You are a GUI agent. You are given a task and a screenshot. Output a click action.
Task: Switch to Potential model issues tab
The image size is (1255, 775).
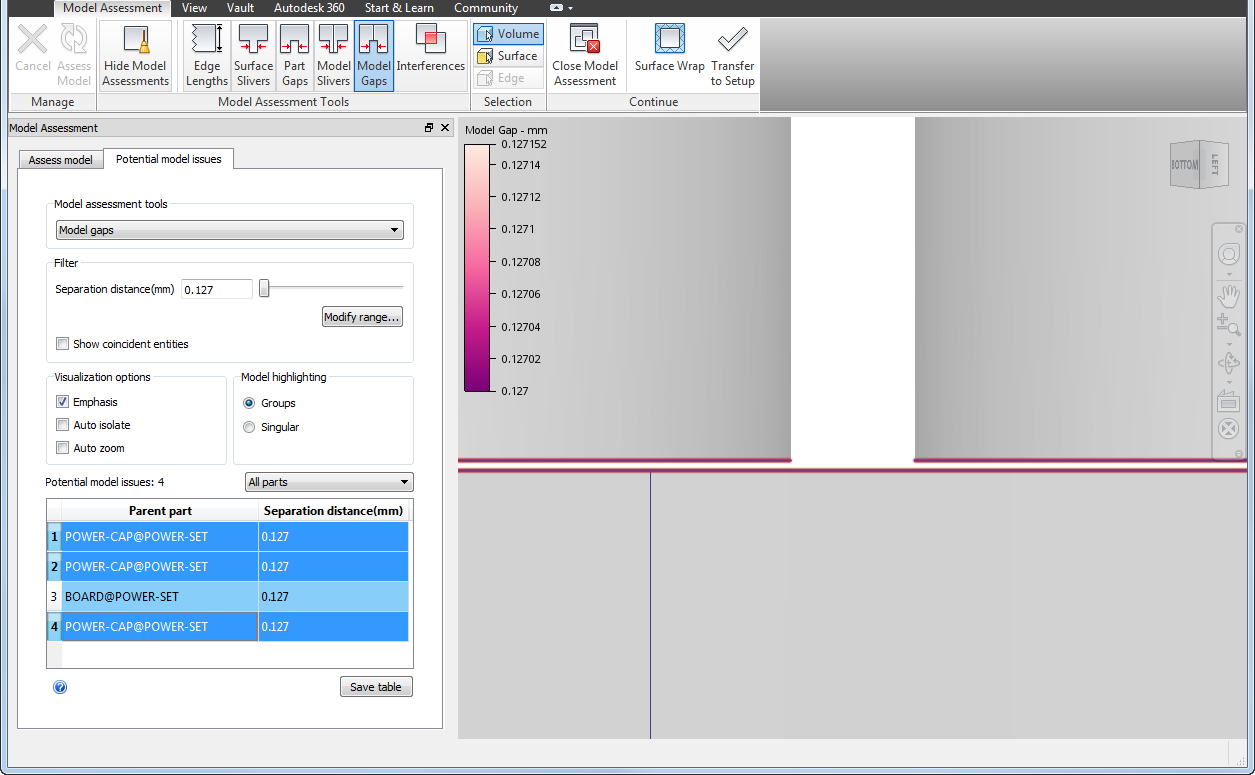click(169, 158)
